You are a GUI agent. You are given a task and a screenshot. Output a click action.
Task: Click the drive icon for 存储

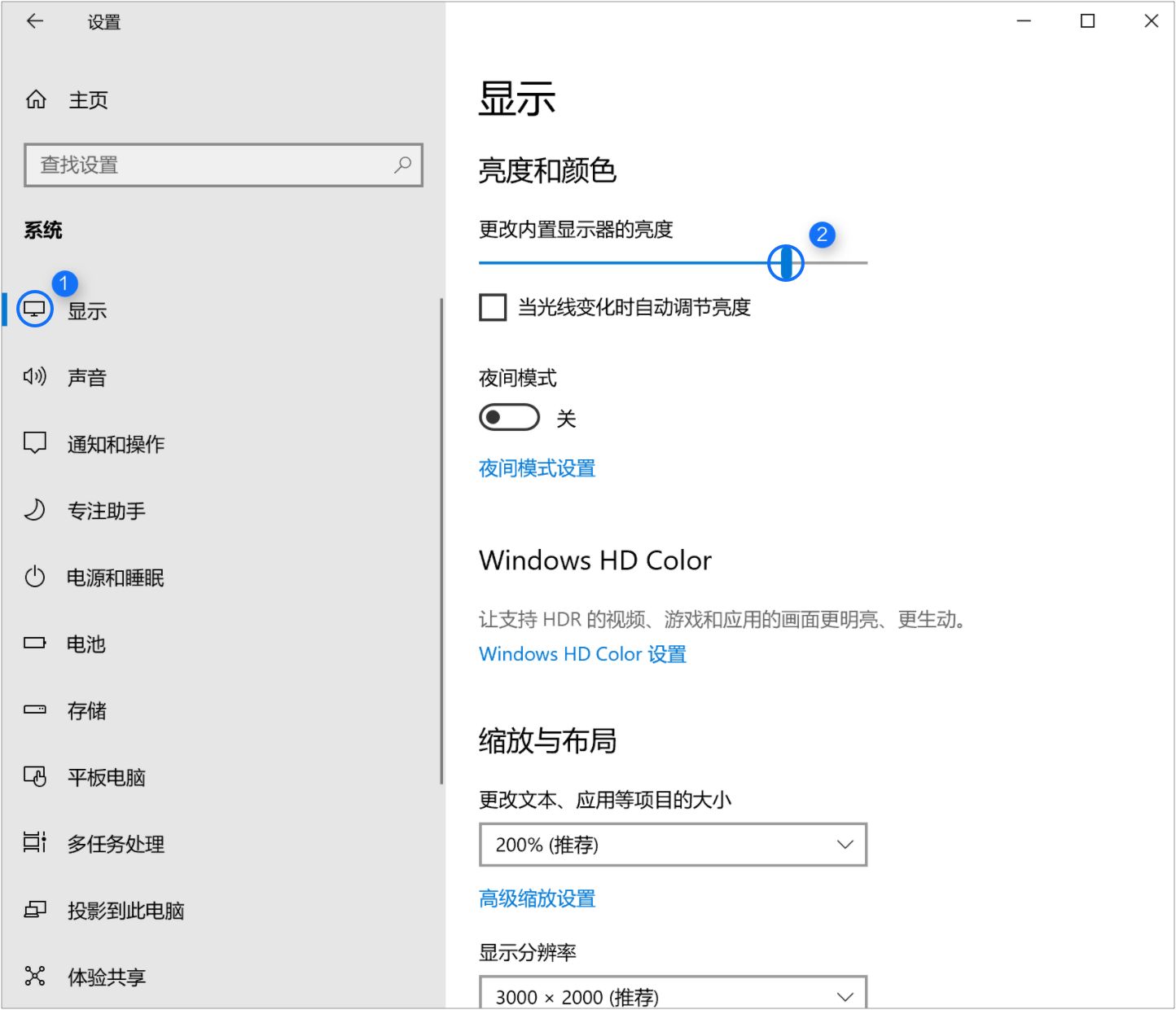coord(35,709)
